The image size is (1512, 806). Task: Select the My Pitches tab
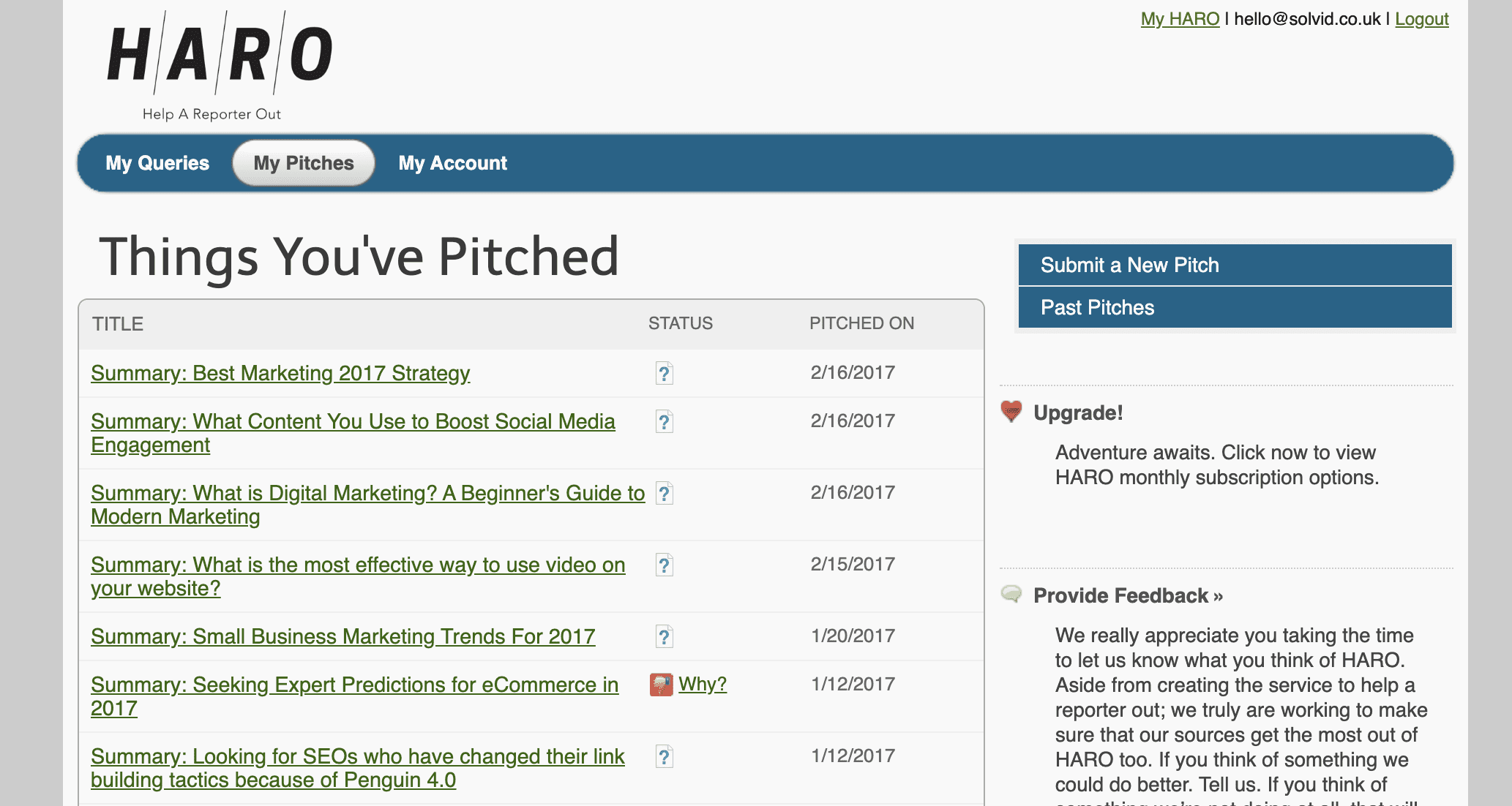click(304, 163)
